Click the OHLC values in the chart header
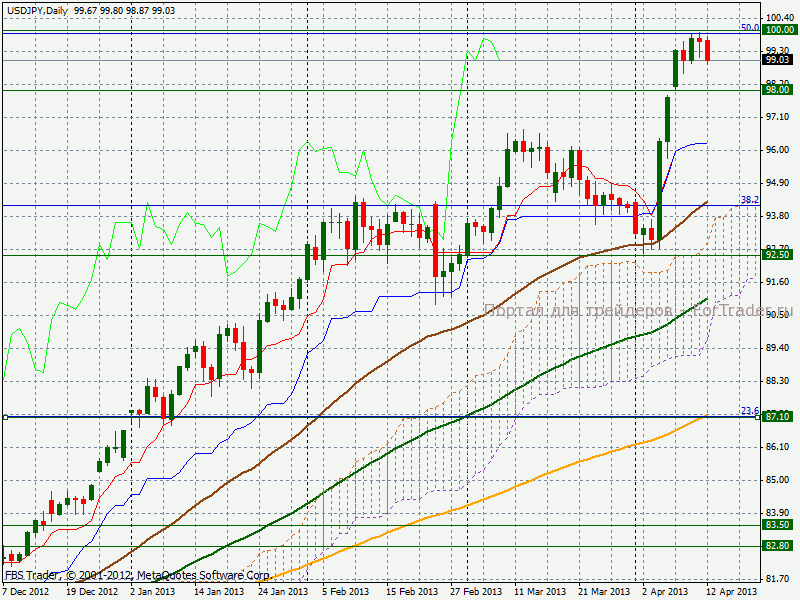800x600 pixels. click(x=125, y=9)
